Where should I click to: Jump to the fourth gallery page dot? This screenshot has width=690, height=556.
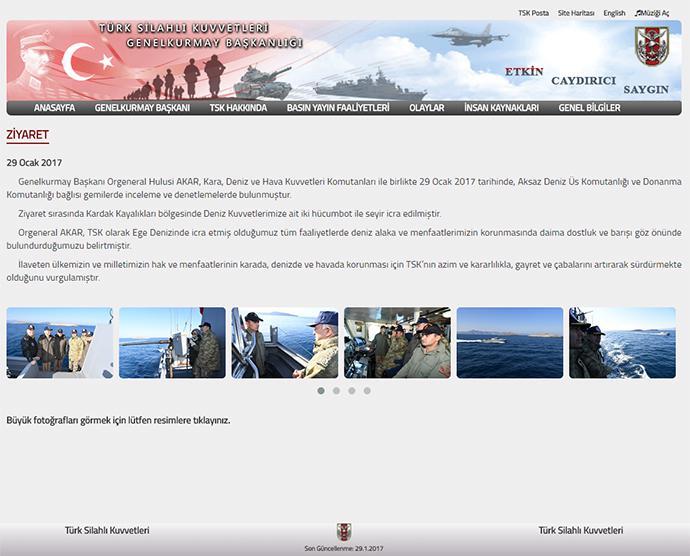click(367, 391)
